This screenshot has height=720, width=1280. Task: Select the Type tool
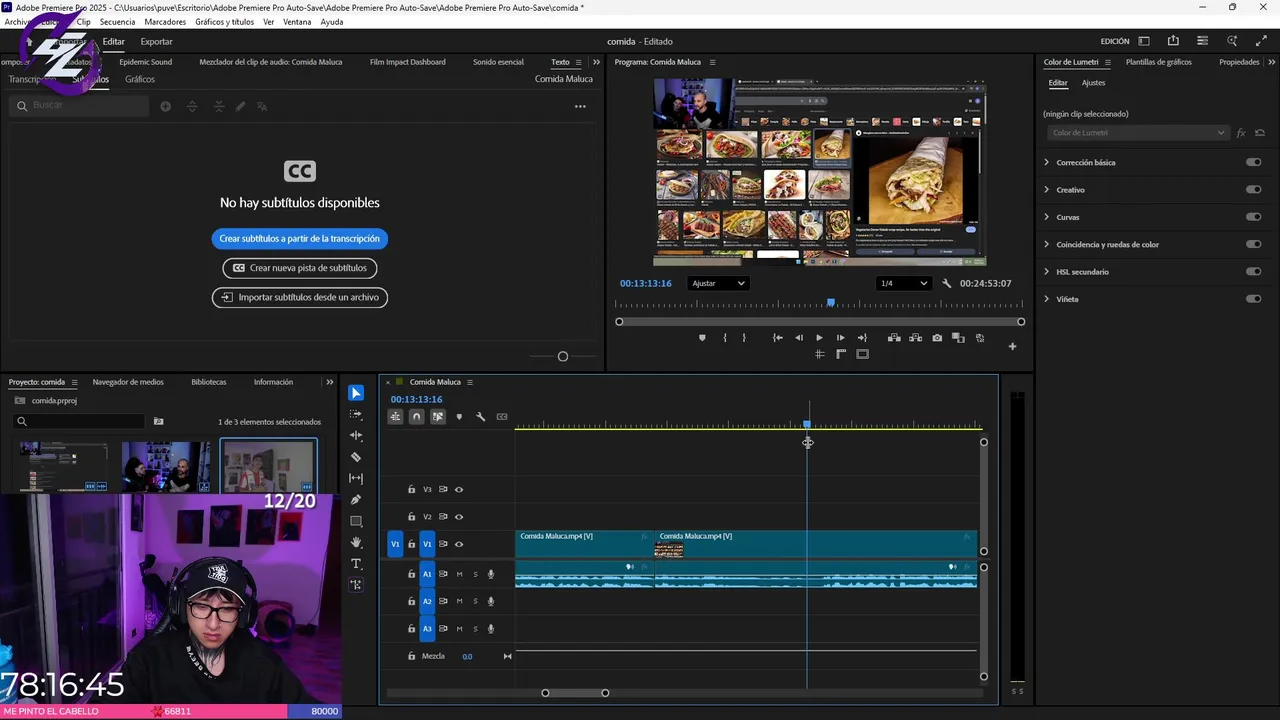pyautogui.click(x=356, y=564)
